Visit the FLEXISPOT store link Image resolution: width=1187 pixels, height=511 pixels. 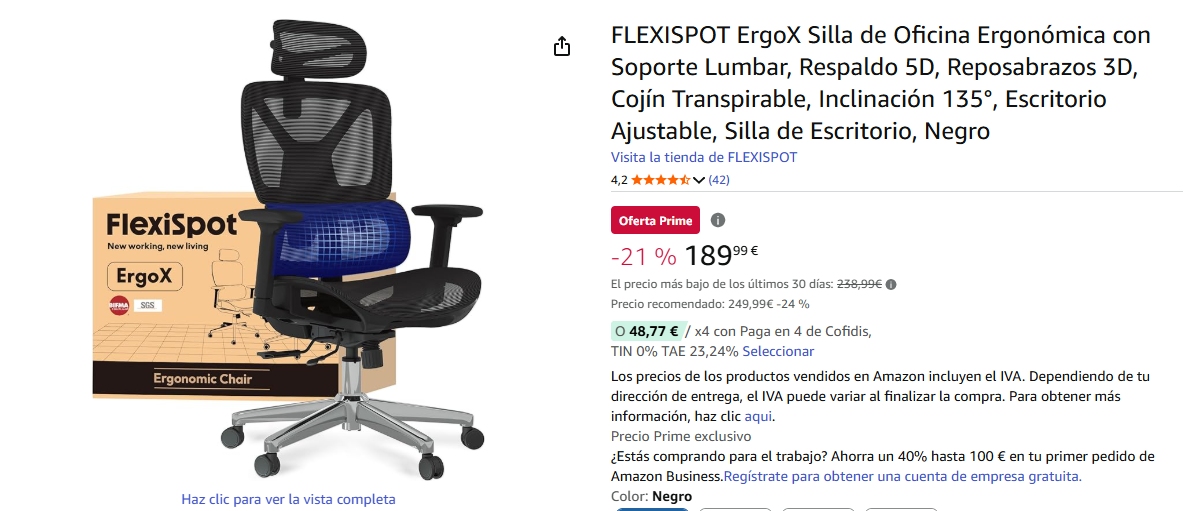(x=704, y=157)
